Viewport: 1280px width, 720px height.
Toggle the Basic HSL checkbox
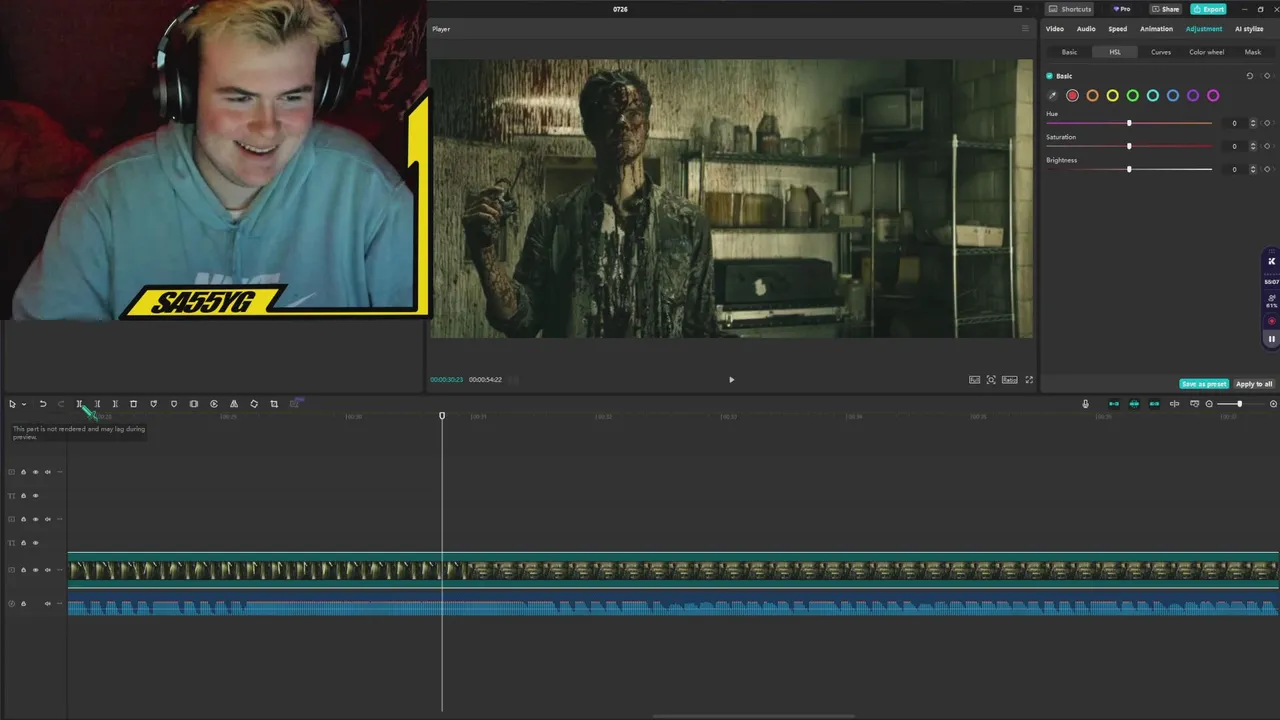click(1049, 76)
